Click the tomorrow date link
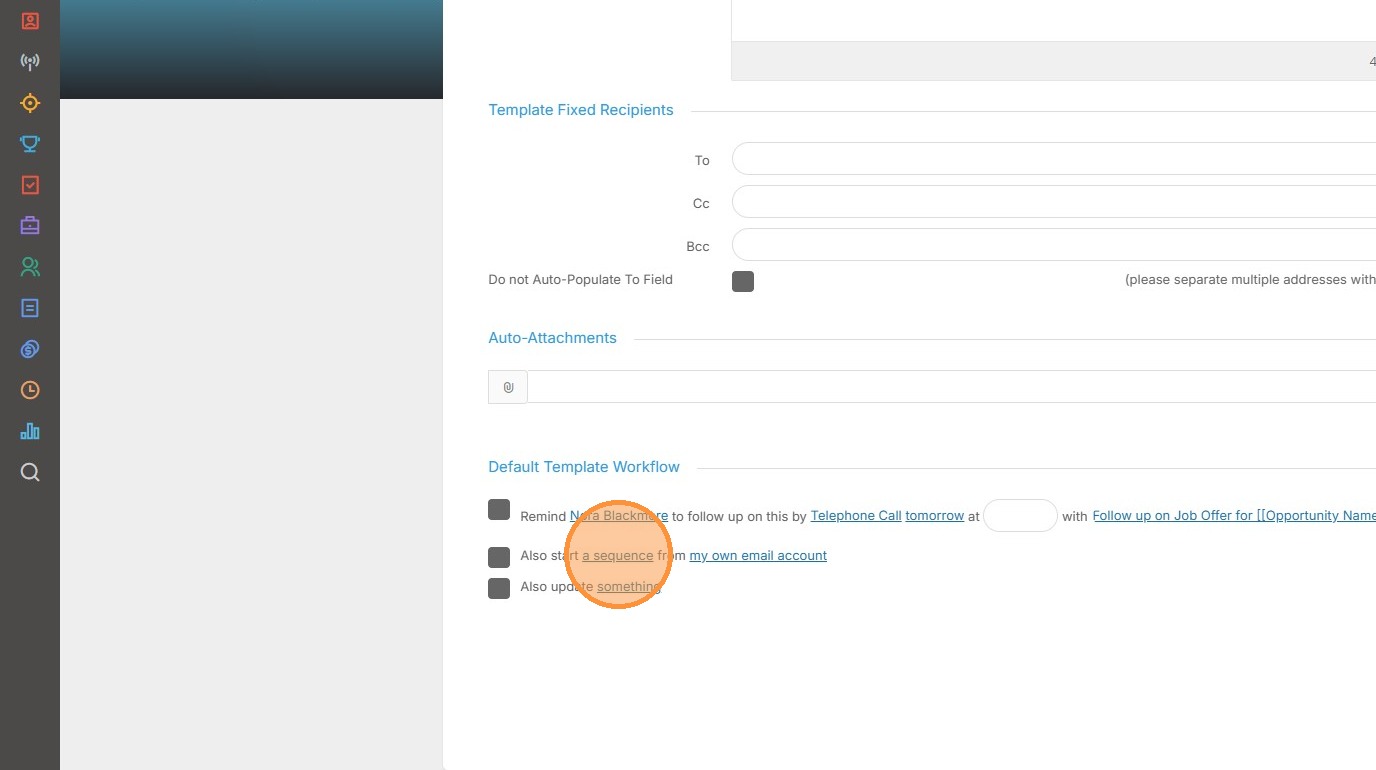The height and width of the screenshot is (770, 1376). [935, 516]
